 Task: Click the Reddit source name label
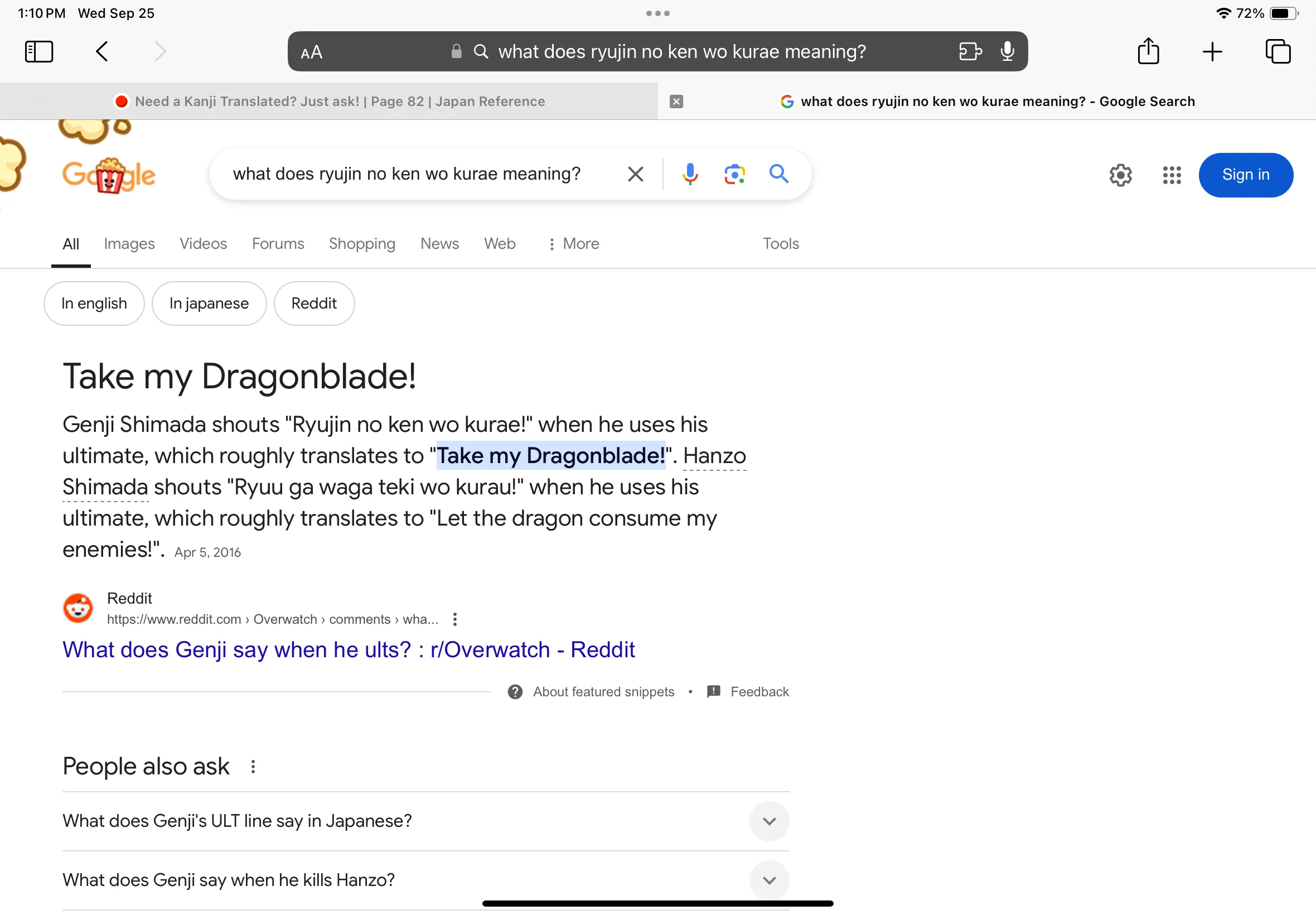(129, 599)
